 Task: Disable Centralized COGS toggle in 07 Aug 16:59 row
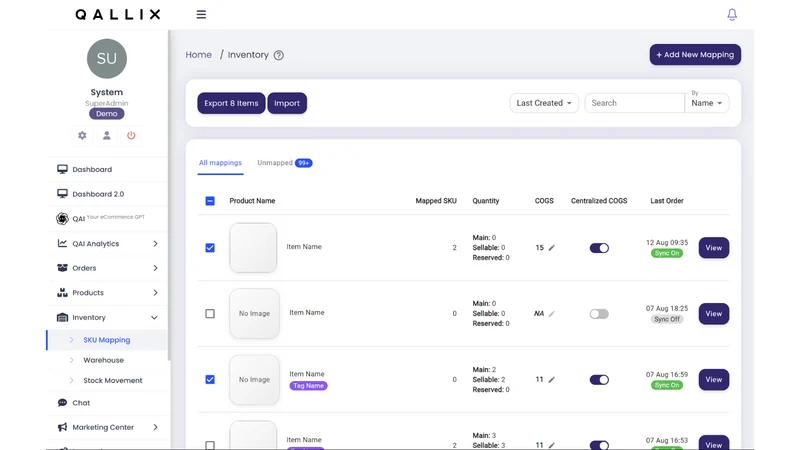599,380
